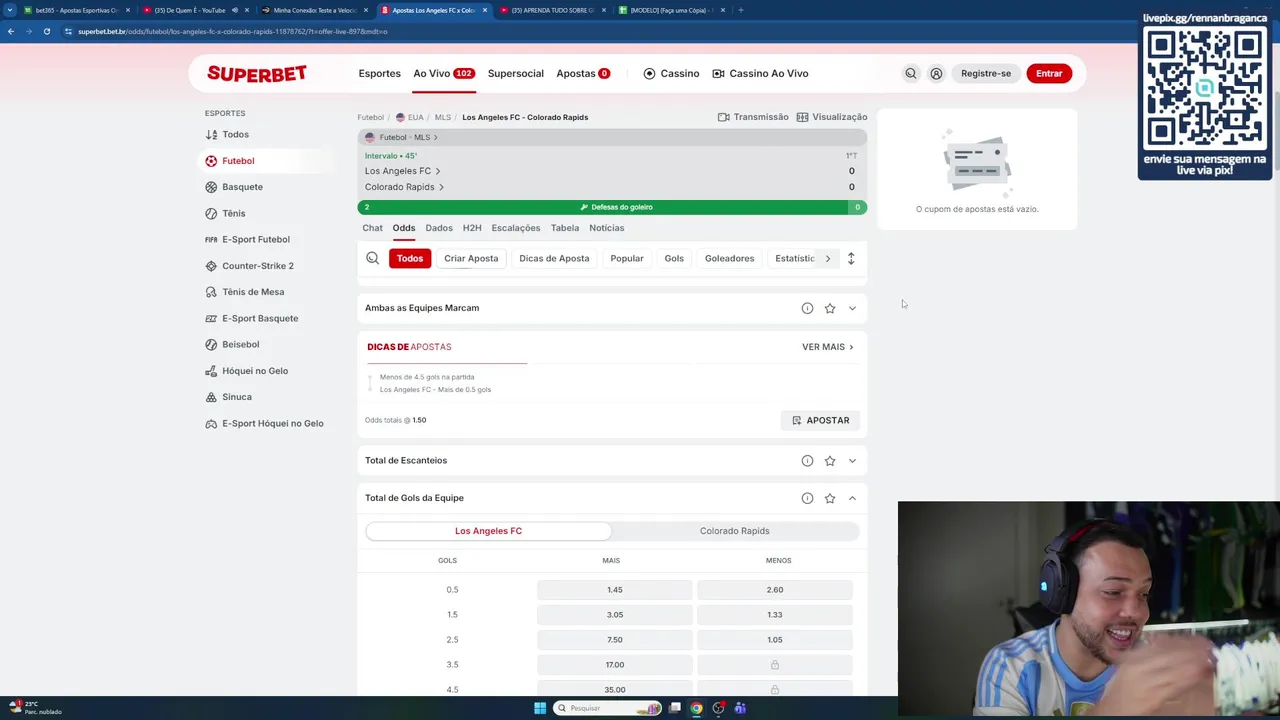Switch to the Chat tab
Viewport: 1280px width, 720px height.
[372, 228]
